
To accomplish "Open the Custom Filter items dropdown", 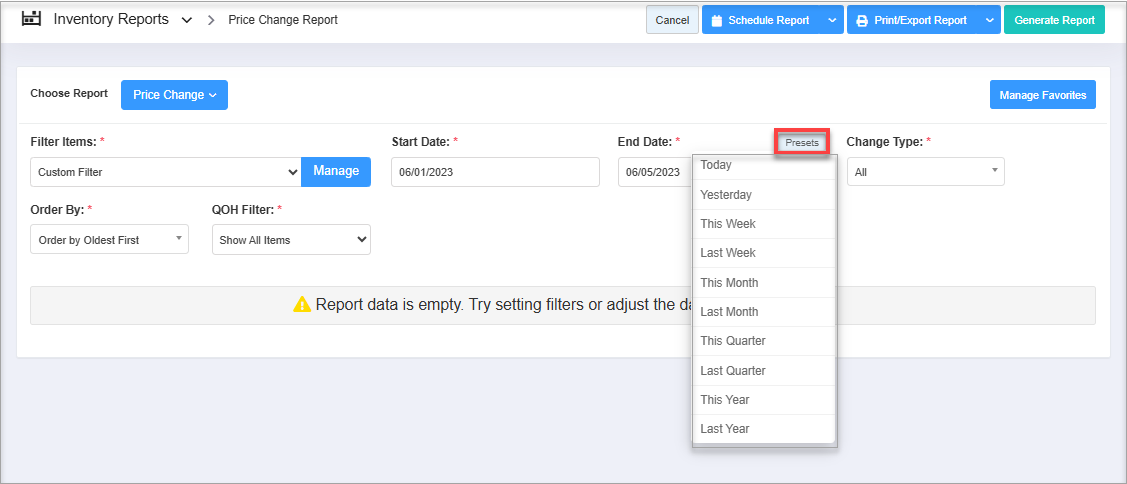I will [165, 172].
